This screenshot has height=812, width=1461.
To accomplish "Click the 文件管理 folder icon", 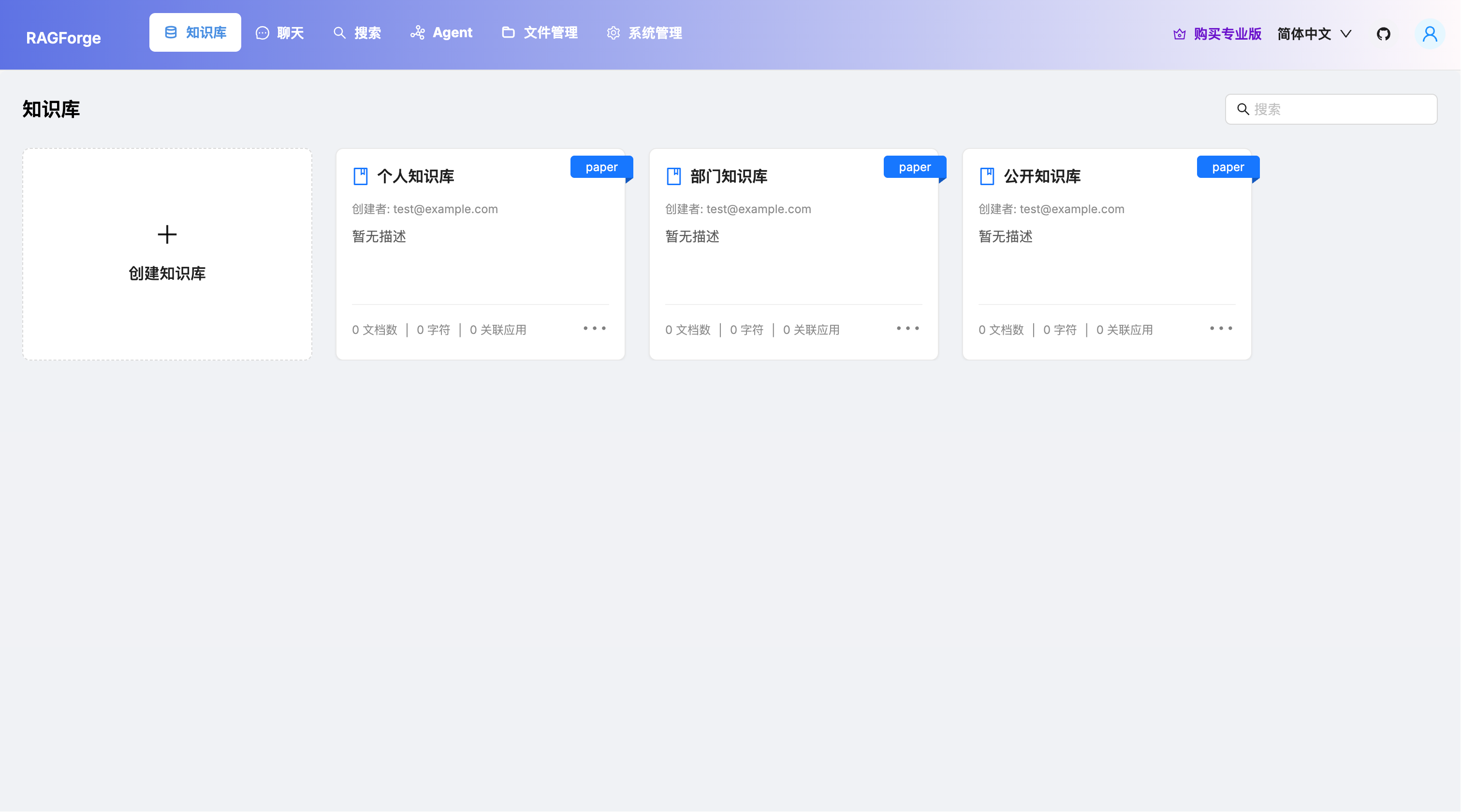I will click(x=508, y=33).
